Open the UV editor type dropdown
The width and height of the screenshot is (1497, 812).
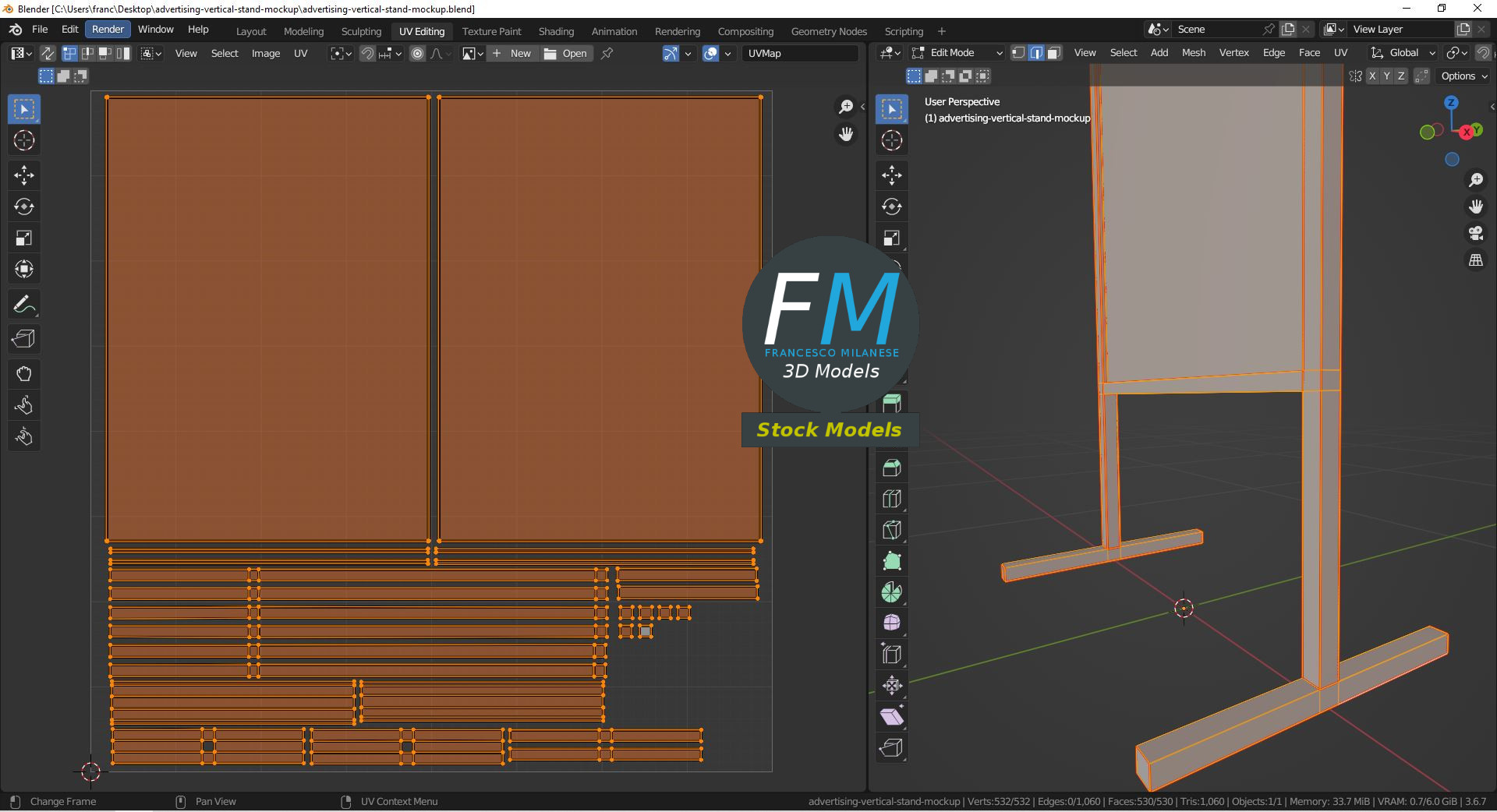[21, 53]
